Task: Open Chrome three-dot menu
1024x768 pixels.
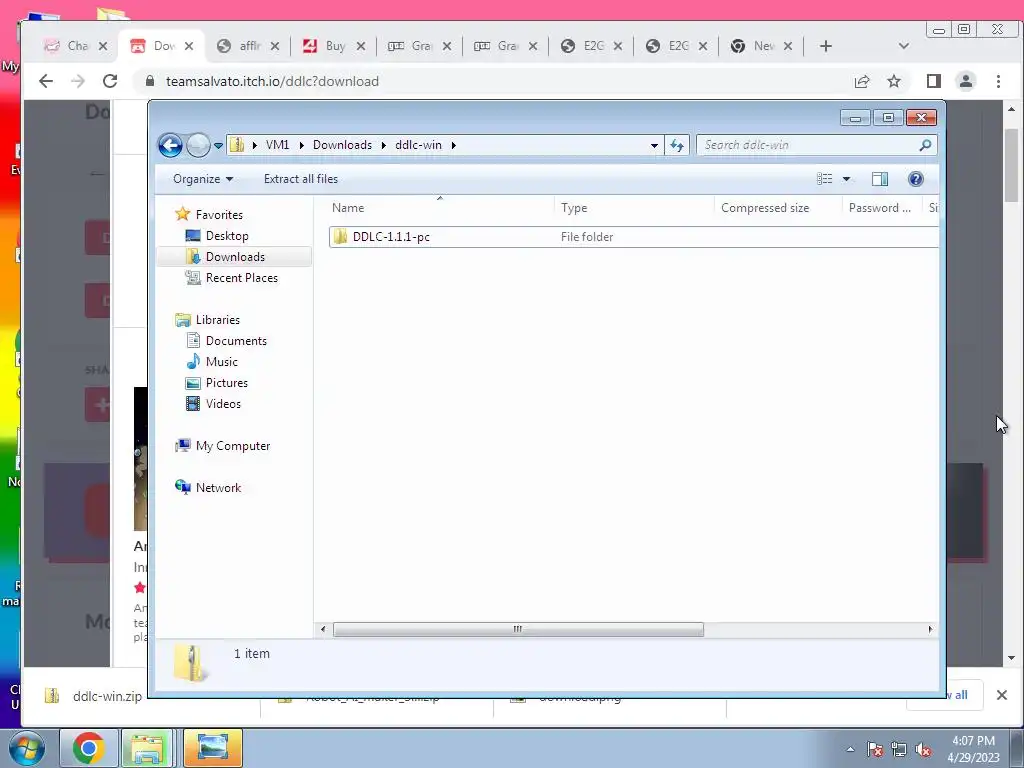Action: [x=998, y=81]
